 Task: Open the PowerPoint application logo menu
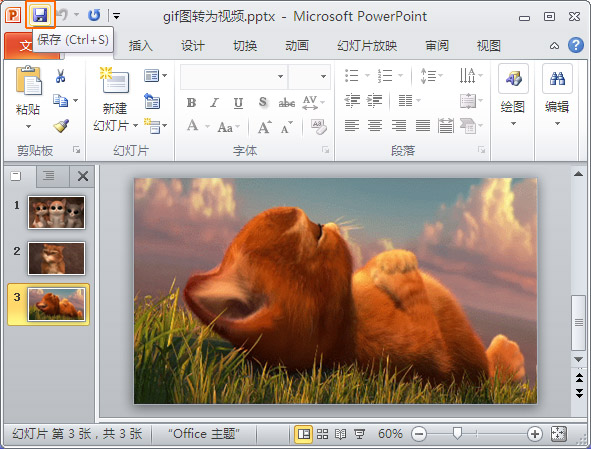tap(13, 15)
